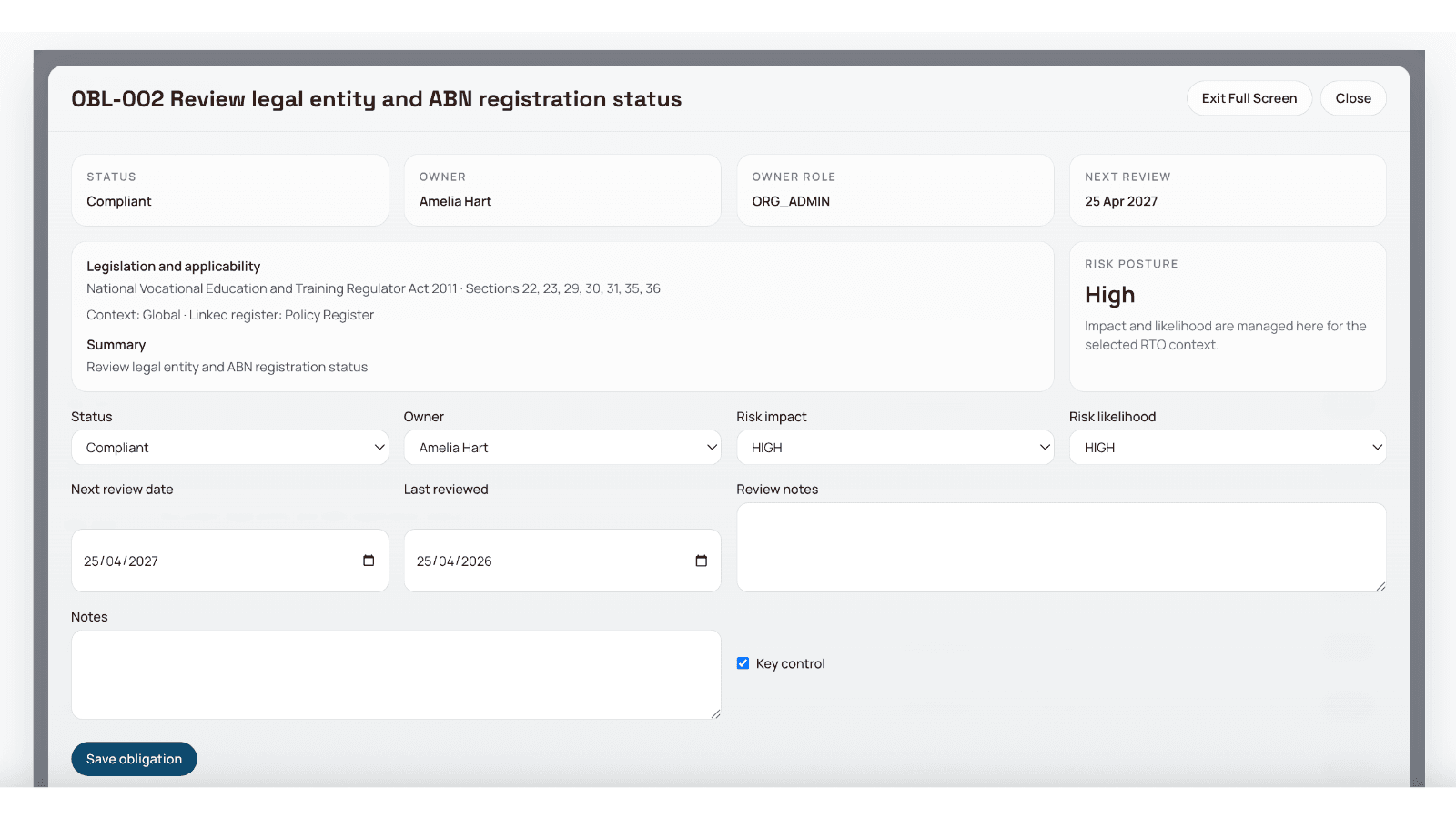
Task: Close the obligation dialog
Action: (1353, 98)
